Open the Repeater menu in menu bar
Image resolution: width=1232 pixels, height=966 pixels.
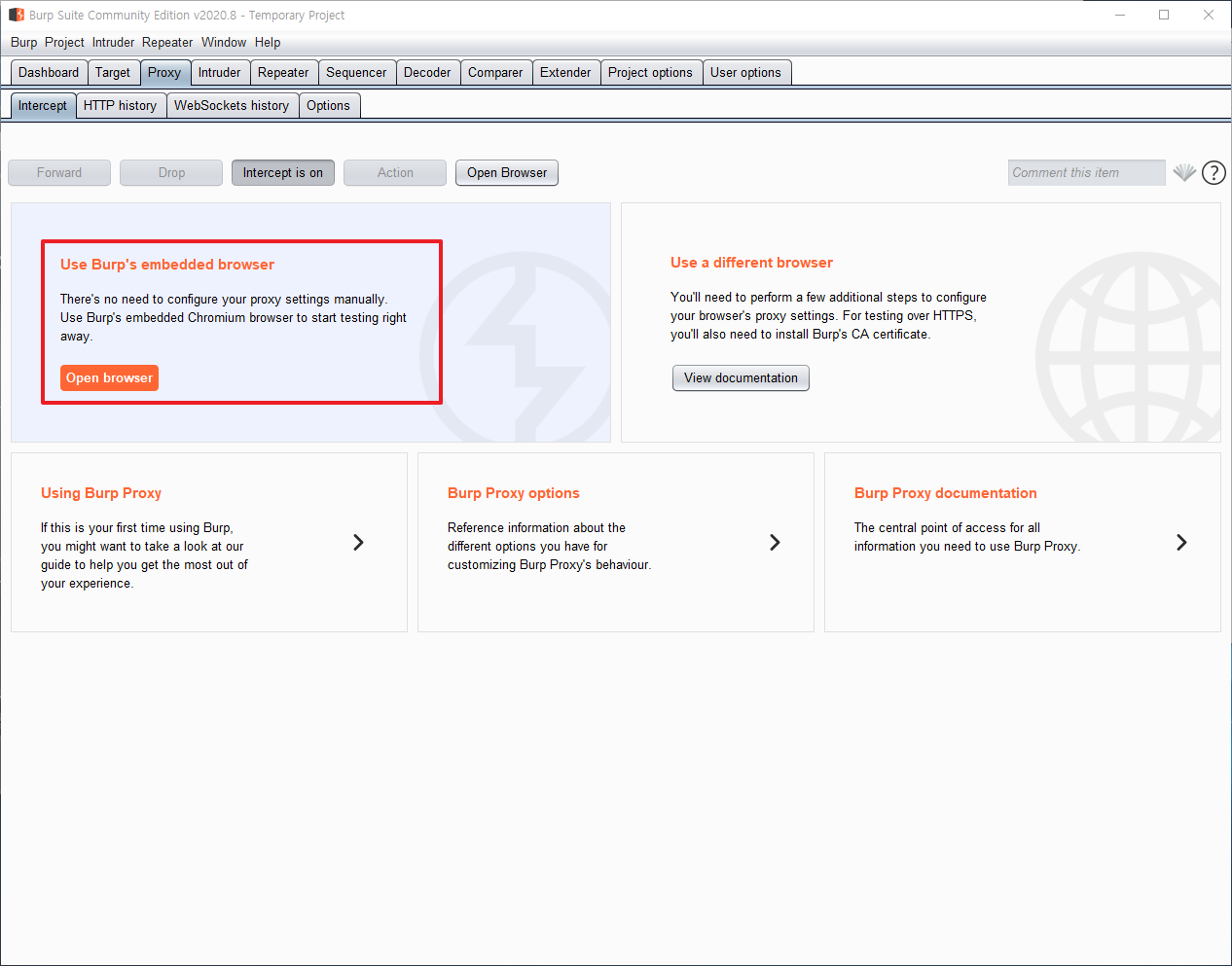(167, 42)
